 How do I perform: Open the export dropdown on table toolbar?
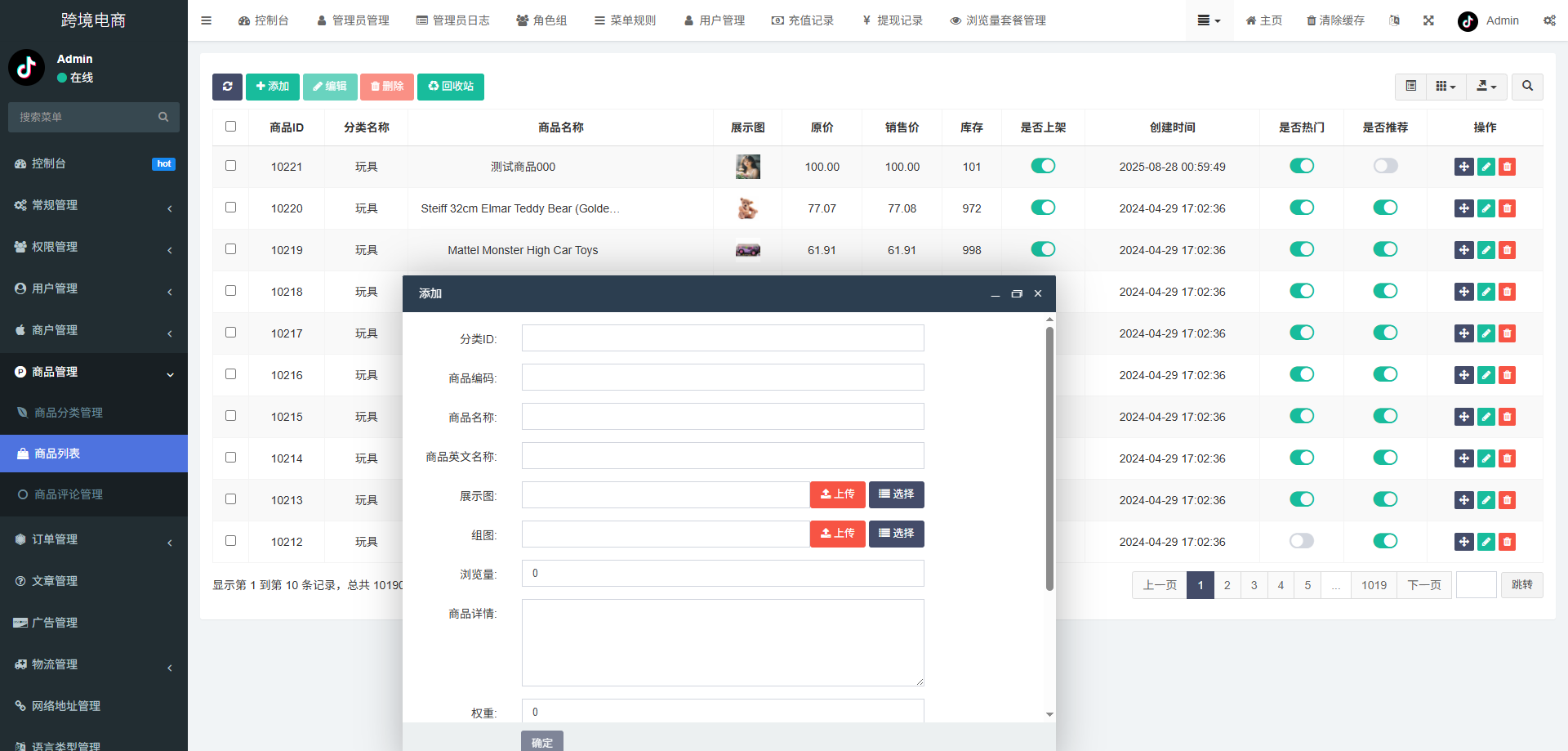point(1486,87)
